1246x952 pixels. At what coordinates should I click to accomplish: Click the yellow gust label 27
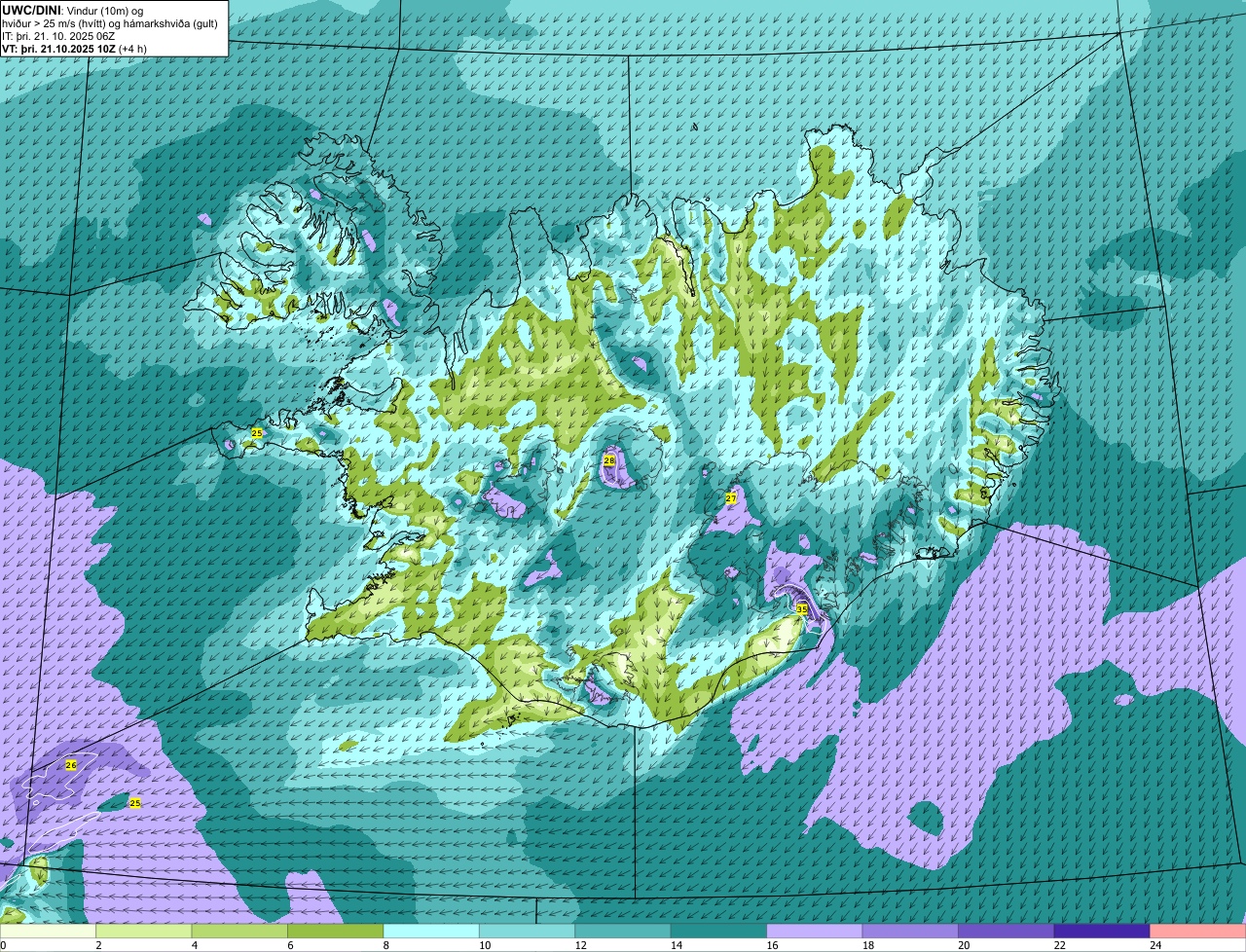[x=731, y=497]
